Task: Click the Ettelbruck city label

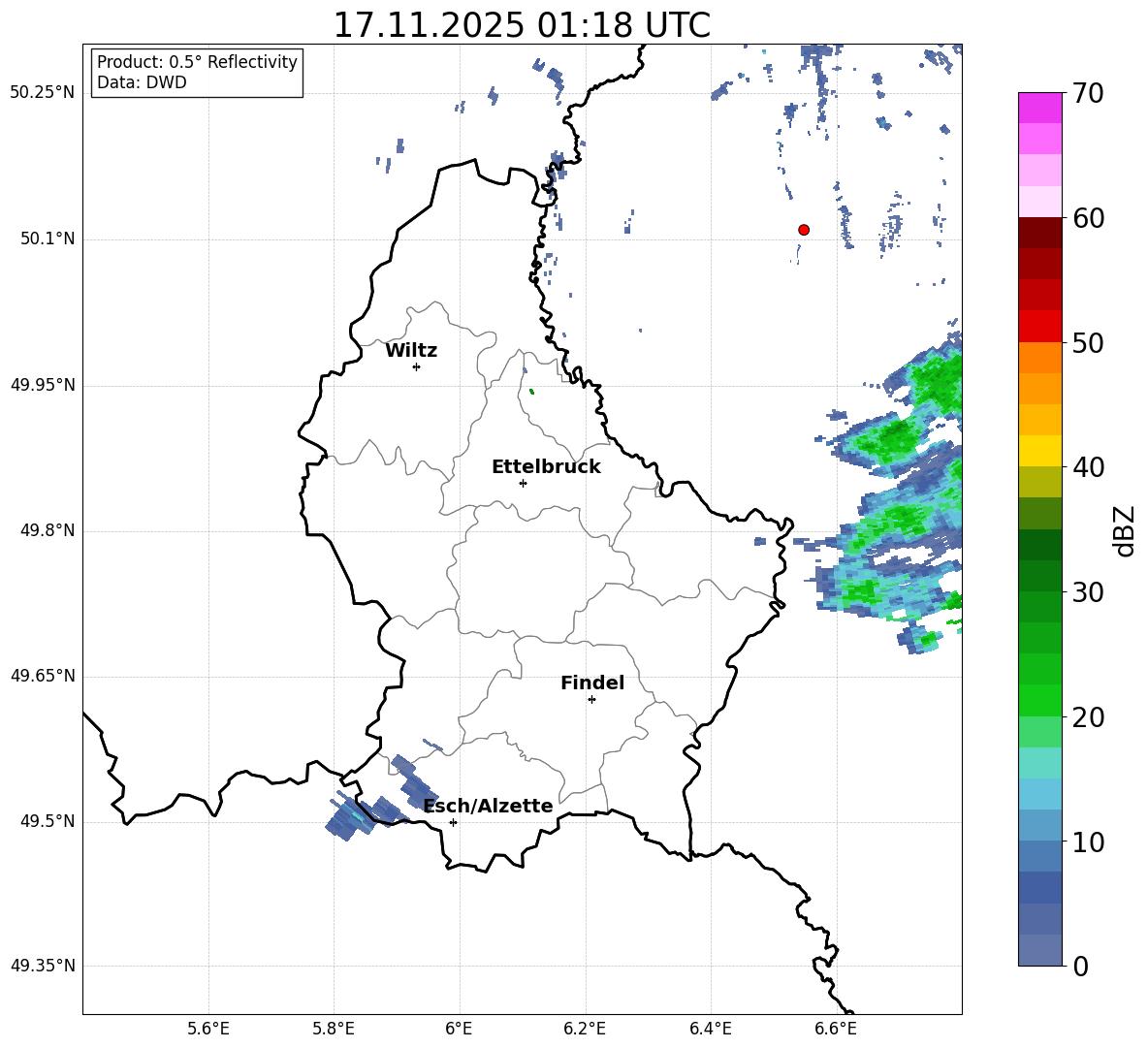Action: tap(546, 467)
